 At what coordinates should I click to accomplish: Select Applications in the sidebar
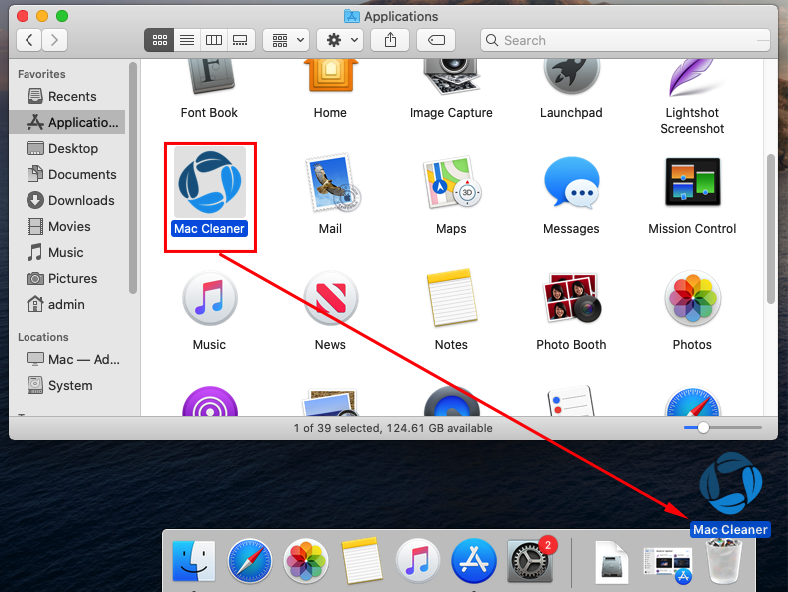coord(67,122)
